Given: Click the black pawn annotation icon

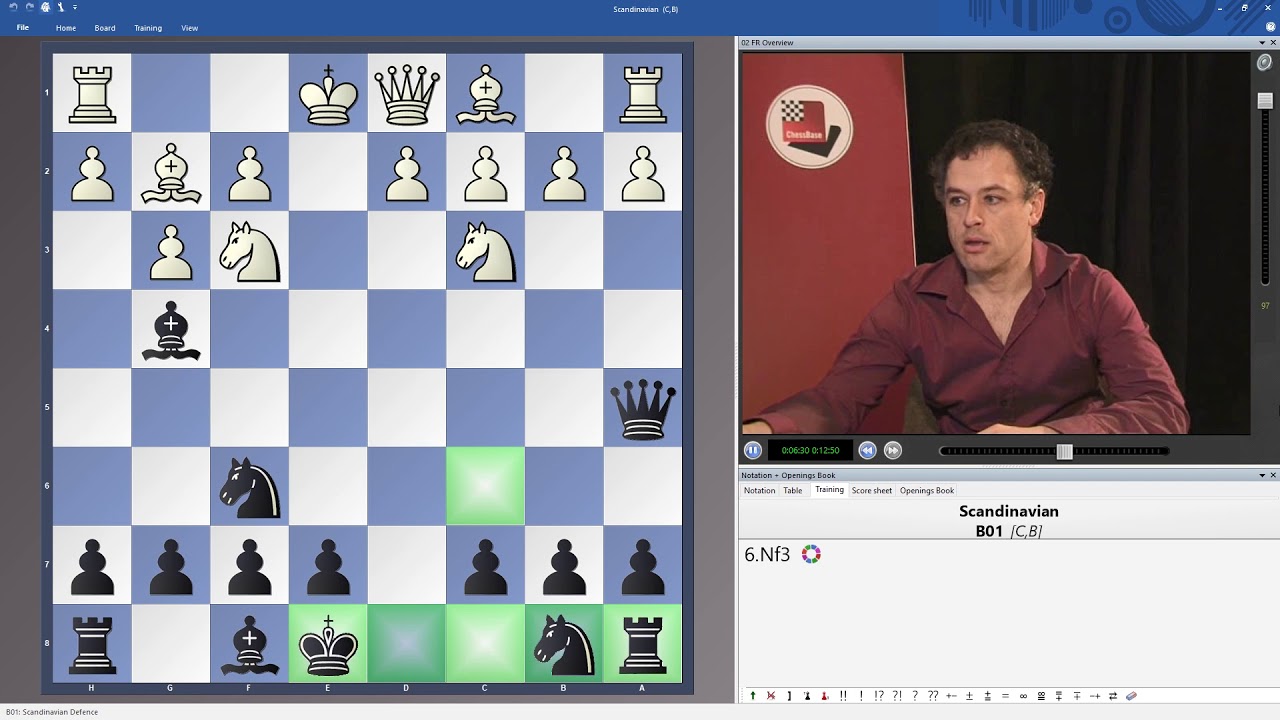Looking at the screenshot, I should 807,696.
